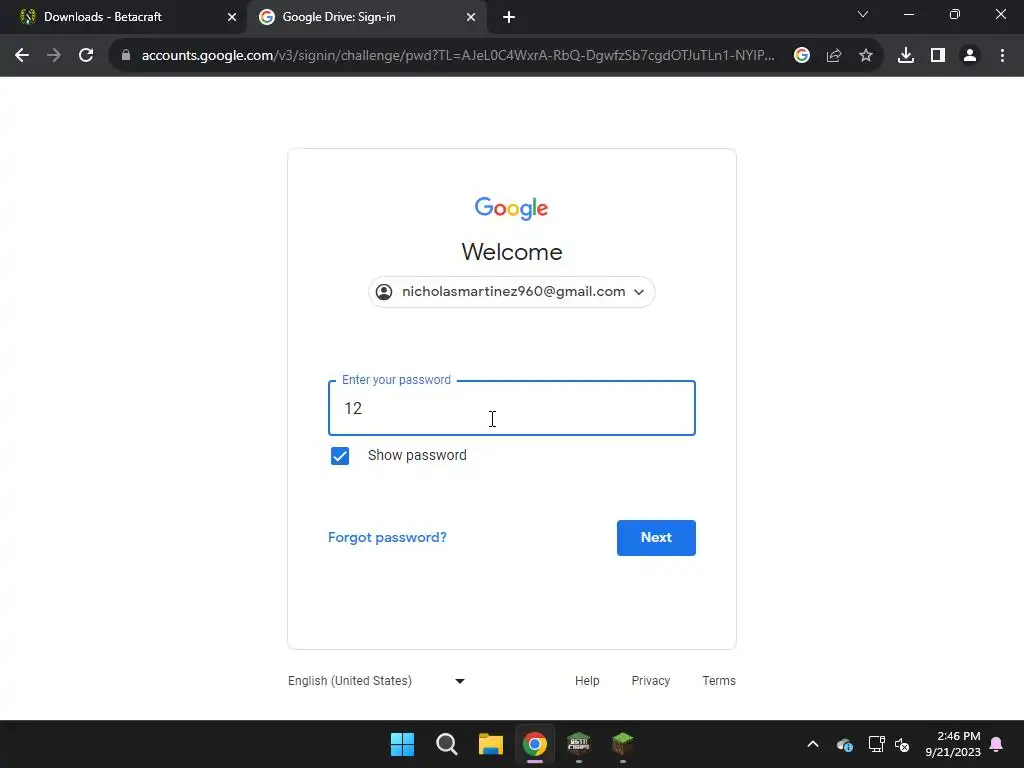Close the Downloads - Betacraft tab
The width and height of the screenshot is (1024, 768).
[x=232, y=17]
